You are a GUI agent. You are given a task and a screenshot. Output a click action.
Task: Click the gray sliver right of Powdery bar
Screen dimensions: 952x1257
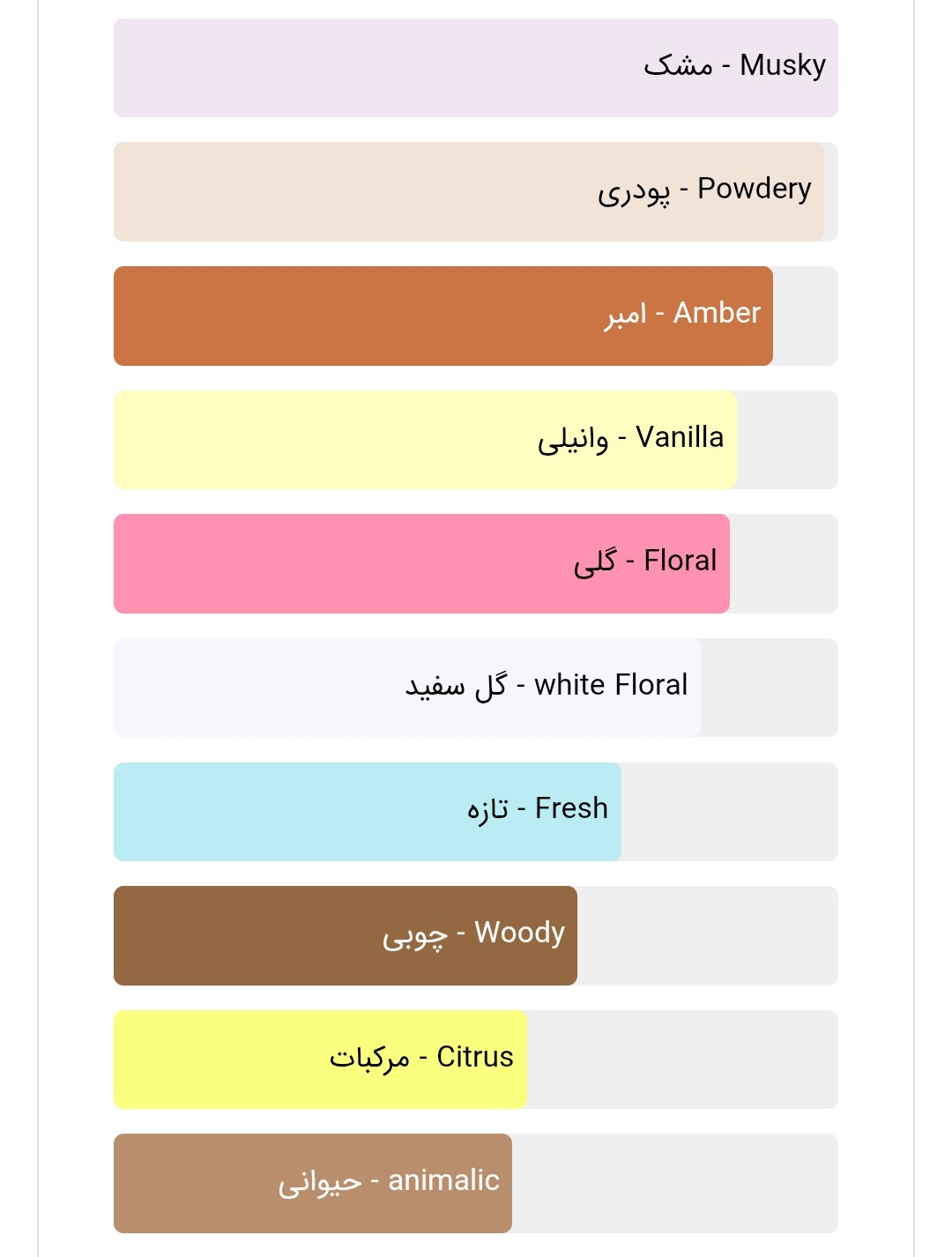(831, 191)
